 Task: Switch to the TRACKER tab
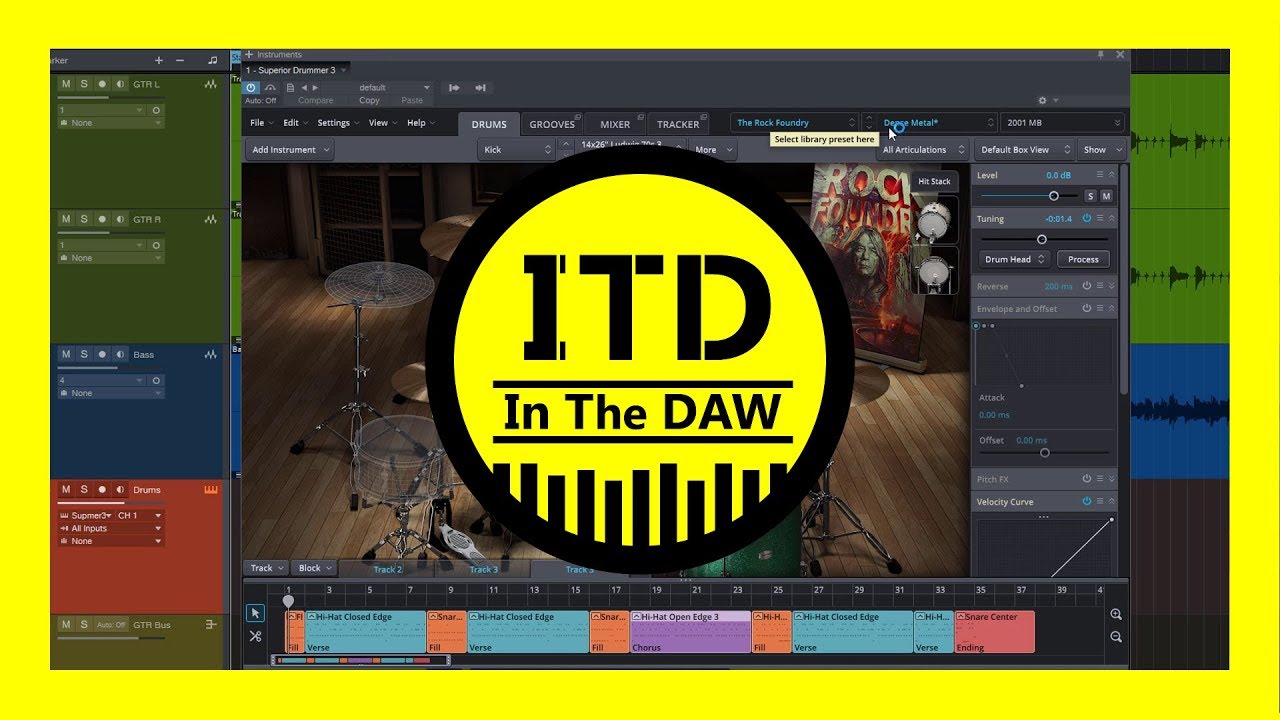tap(678, 124)
